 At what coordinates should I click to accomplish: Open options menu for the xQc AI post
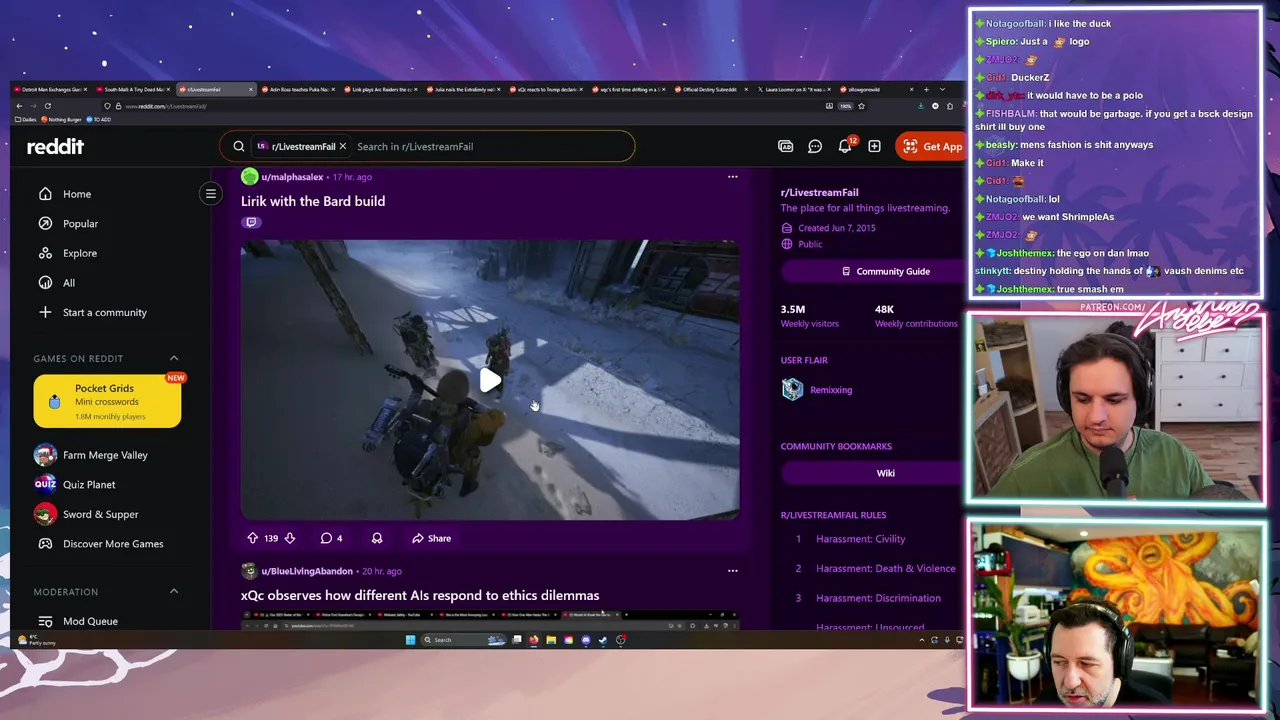(733, 571)
